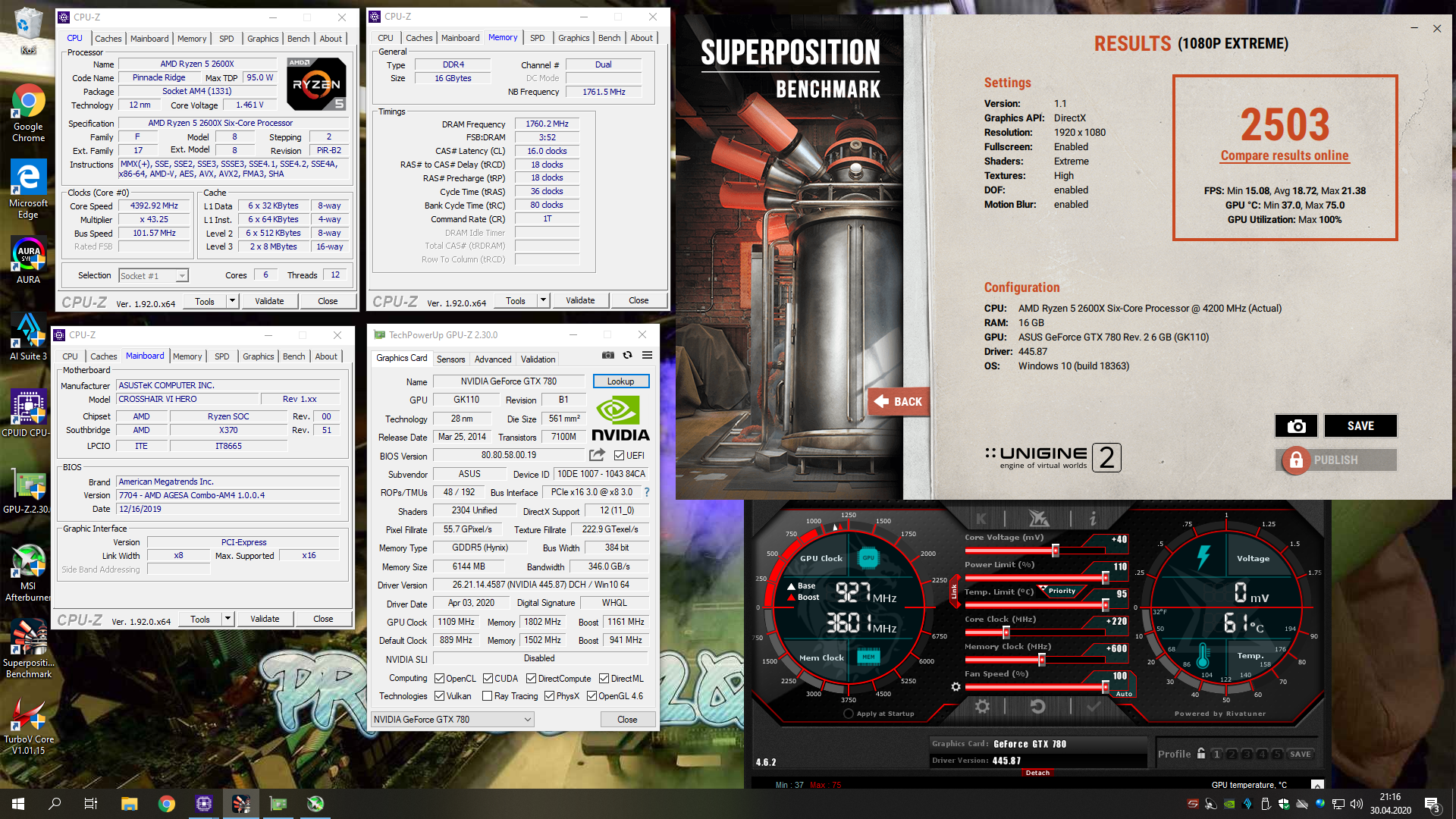This screenshot has height=819, width=1456.
Task: Launch OC Scanner jet icon in Afterburner
Action: click(1038, 519)
